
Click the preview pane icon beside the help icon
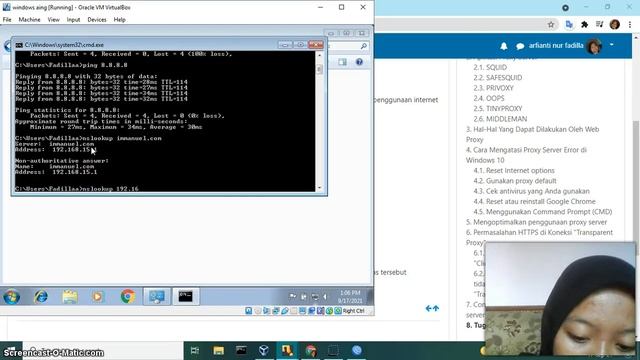[342, 62]
